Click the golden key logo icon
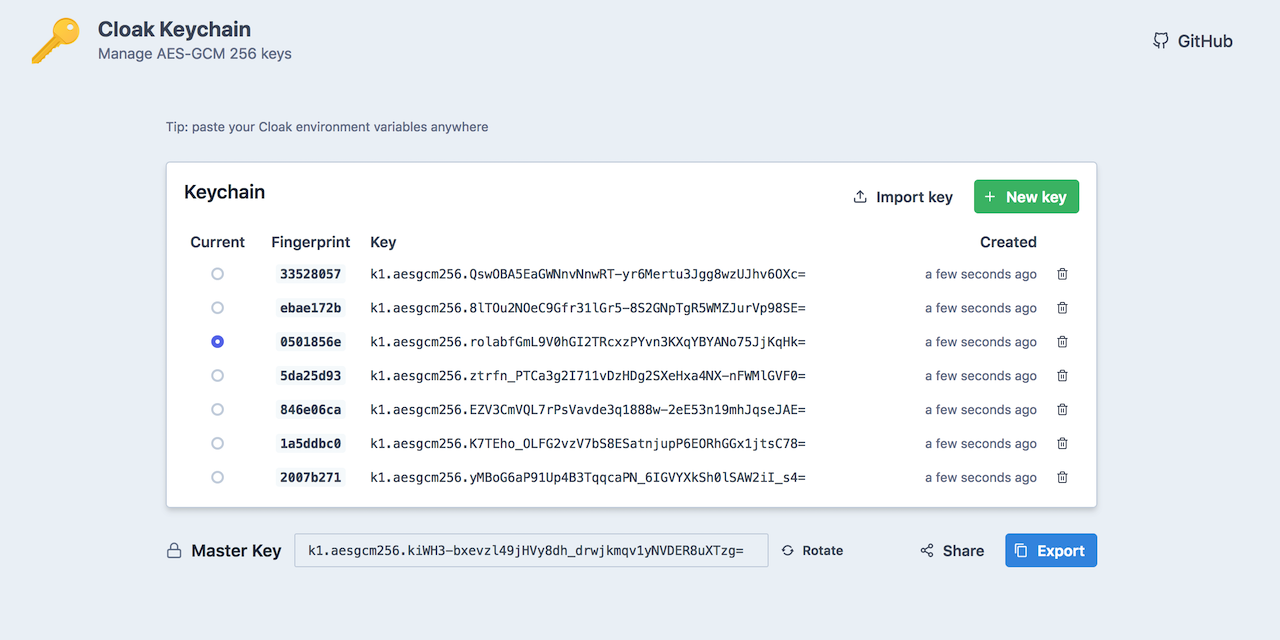Viewport: 1280px width, 640px height. [x=55, y=41]
